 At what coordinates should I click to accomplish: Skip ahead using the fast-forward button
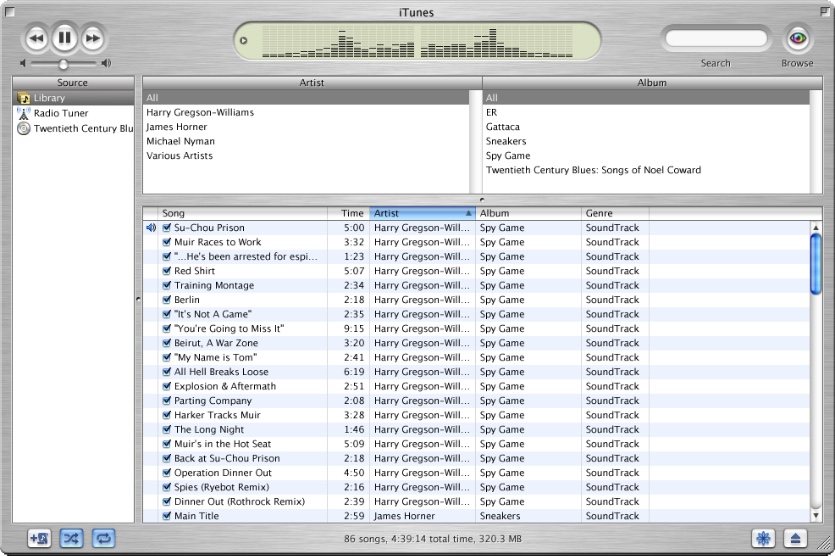[x=92, y=39]
